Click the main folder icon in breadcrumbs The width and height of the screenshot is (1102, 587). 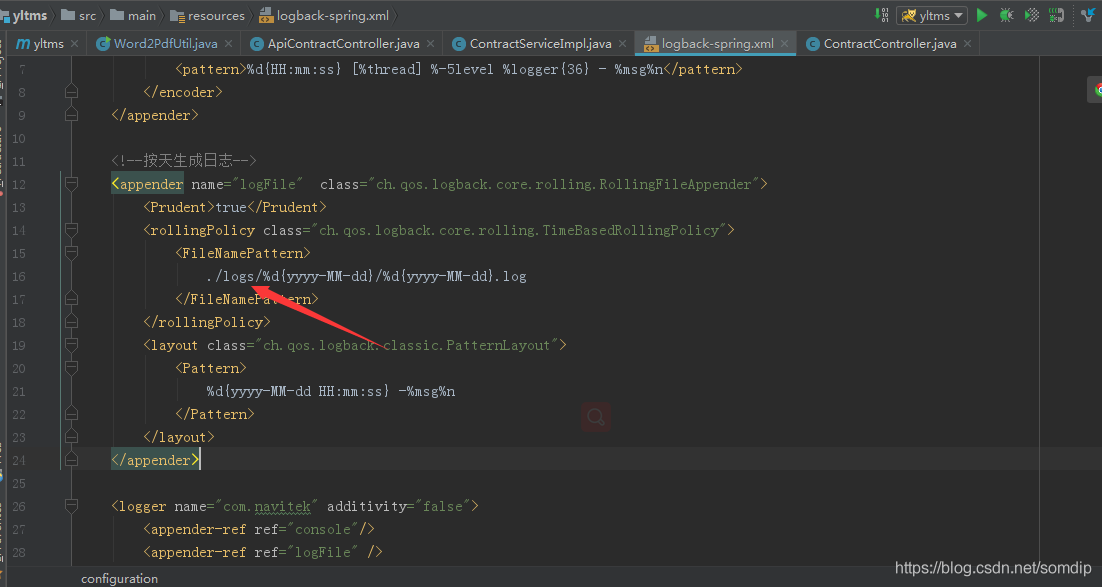(117, 15)
